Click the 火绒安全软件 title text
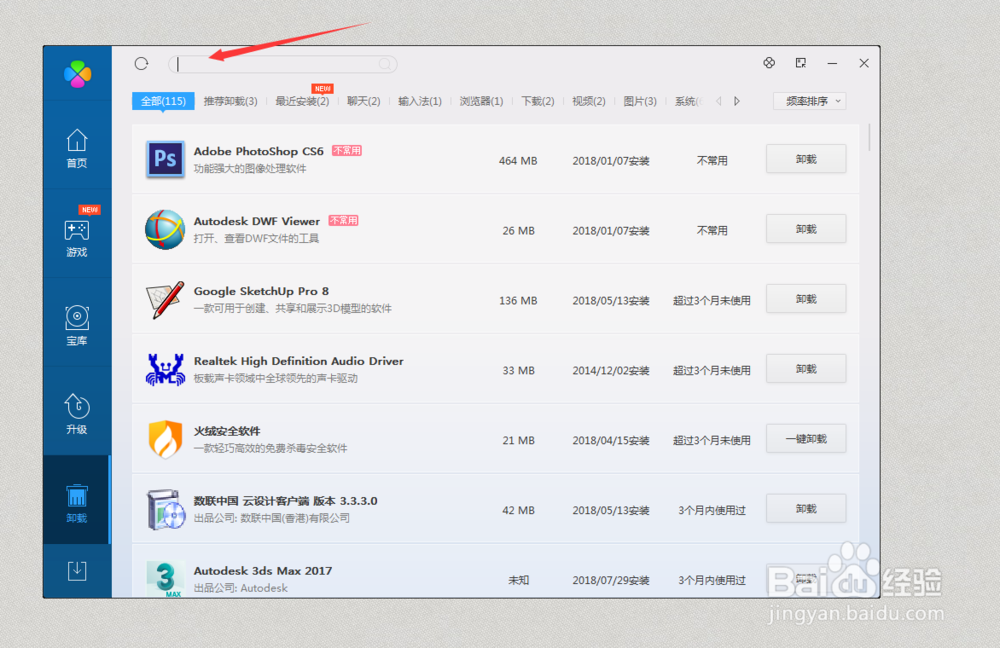Image resolution: width=1000 pixels, height=648 pixels. click(226, 431)
